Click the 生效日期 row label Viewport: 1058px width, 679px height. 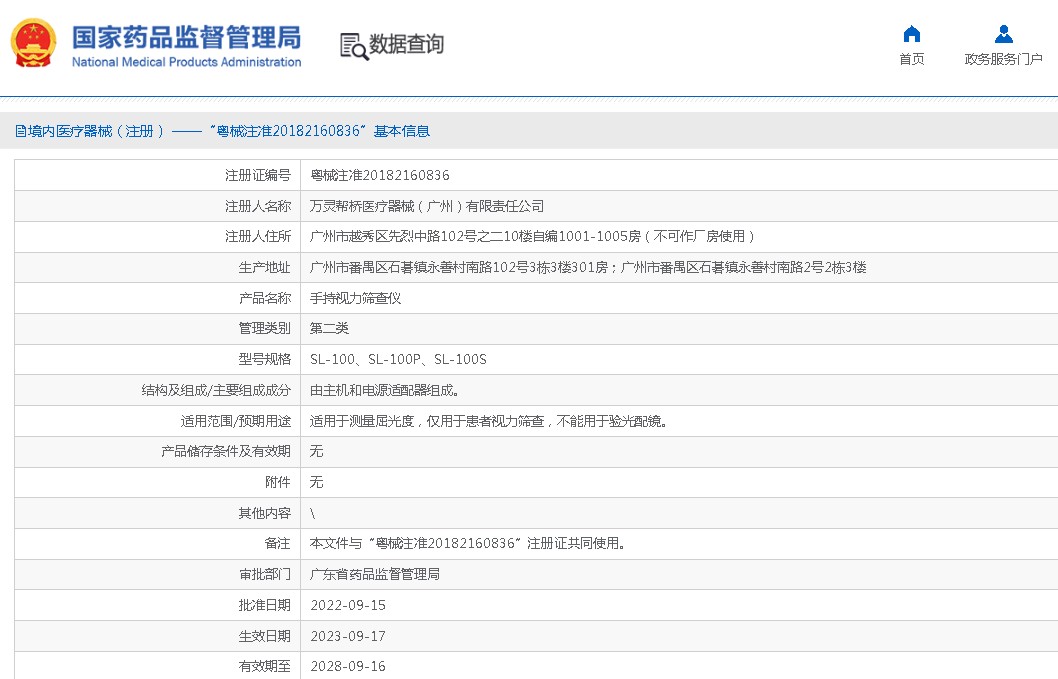coord(264,636)
